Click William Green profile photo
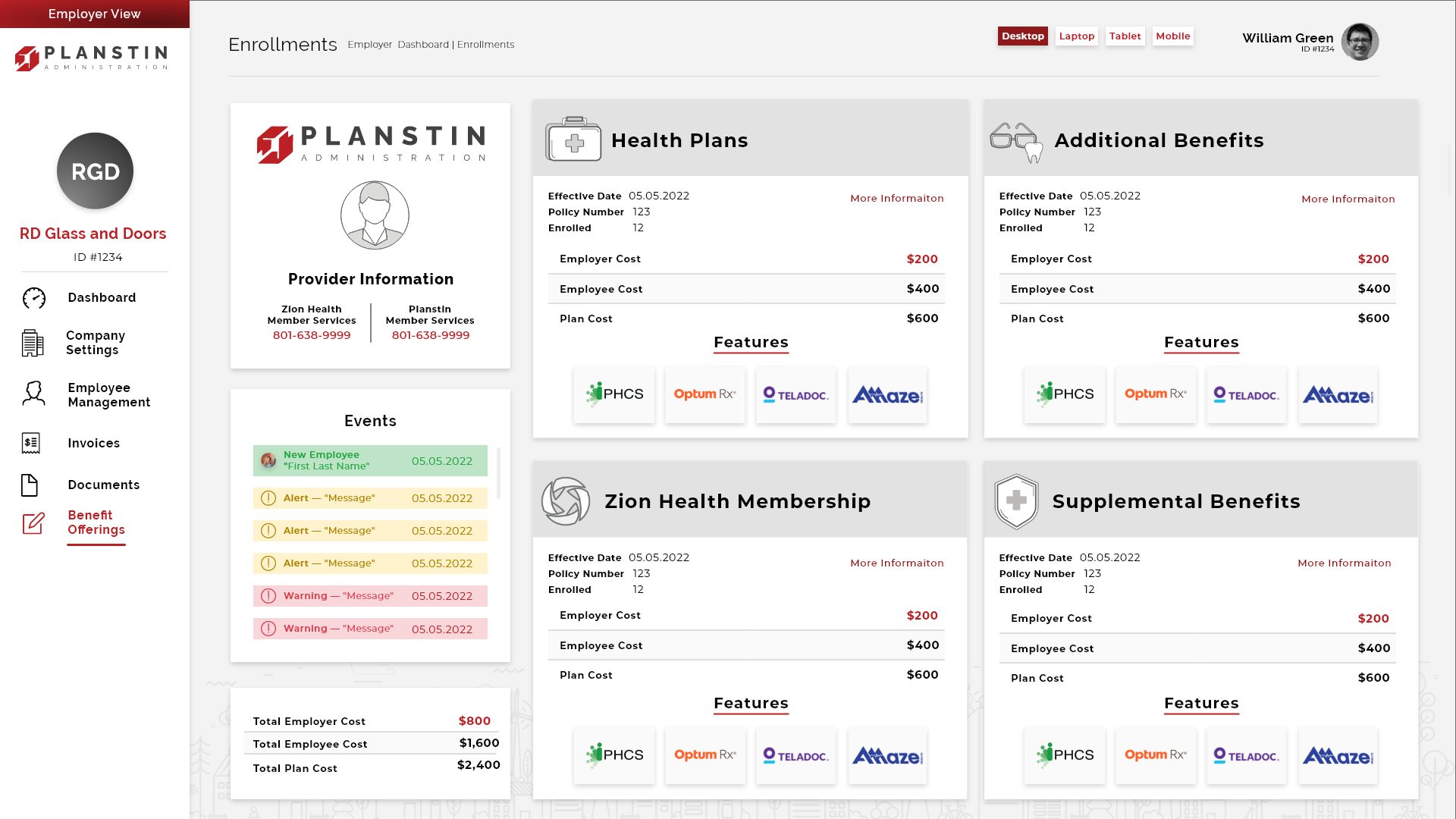 tap(1360, 42)
